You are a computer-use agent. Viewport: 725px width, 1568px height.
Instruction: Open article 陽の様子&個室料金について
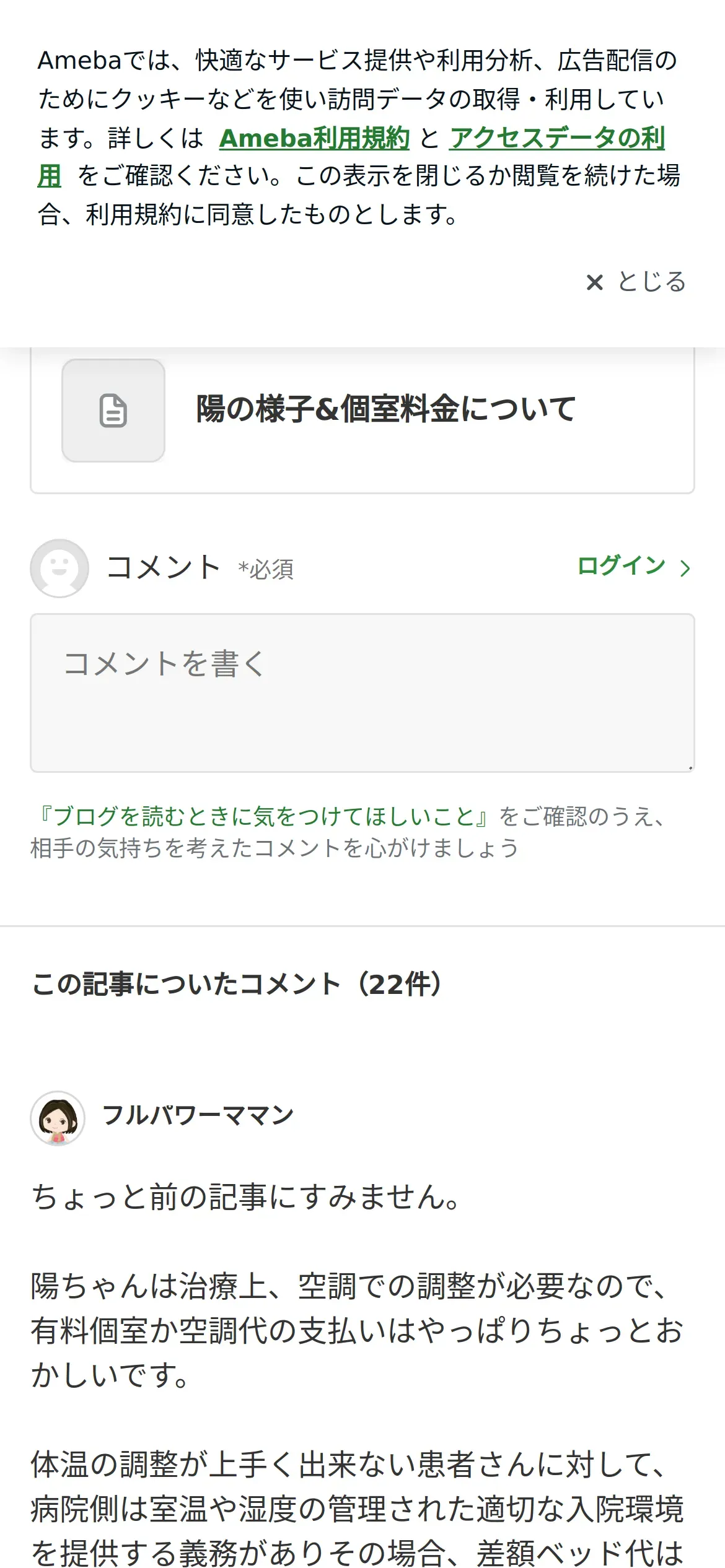385,409
